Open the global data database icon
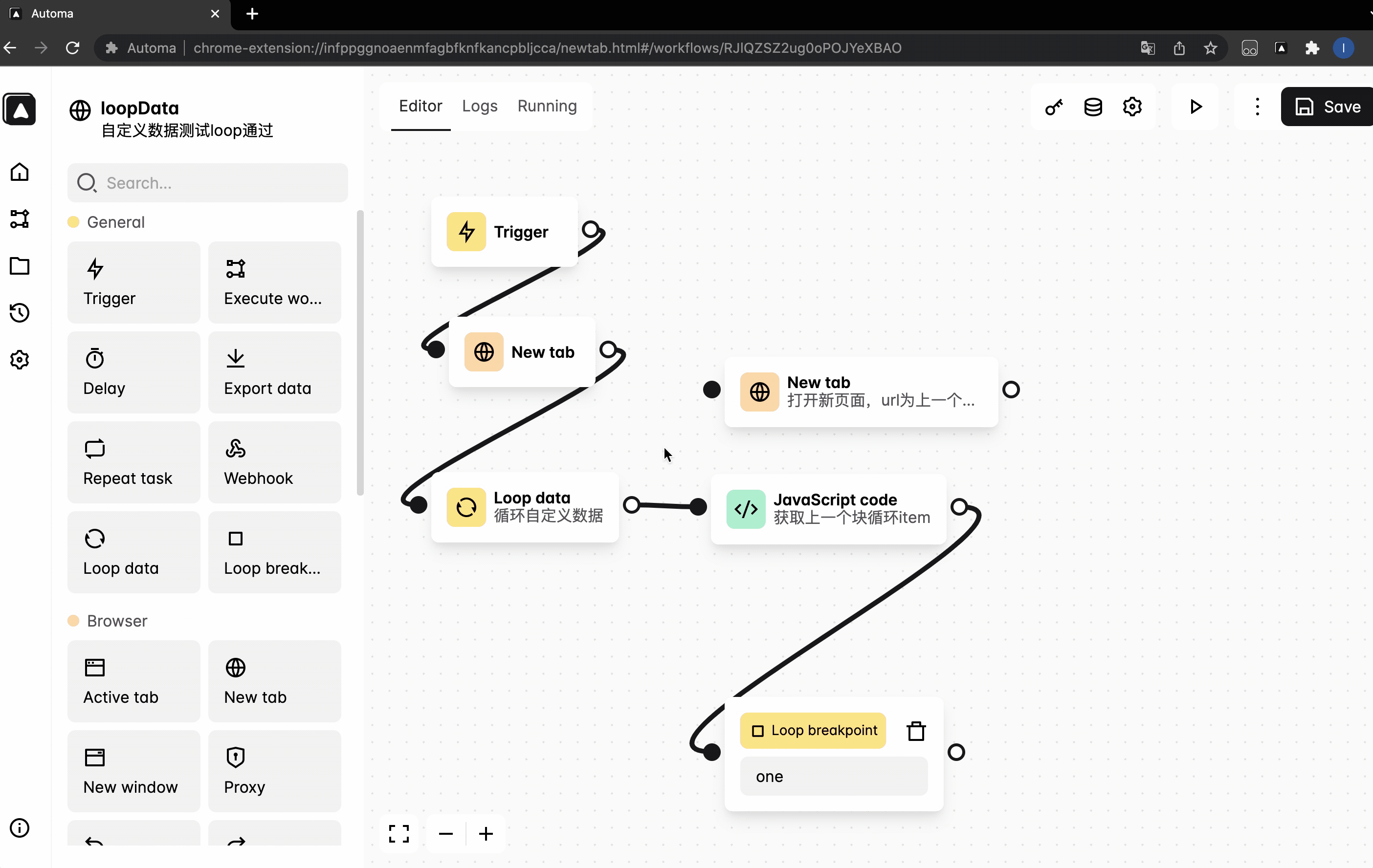 pyautogui.click(x=1092, y=107)
